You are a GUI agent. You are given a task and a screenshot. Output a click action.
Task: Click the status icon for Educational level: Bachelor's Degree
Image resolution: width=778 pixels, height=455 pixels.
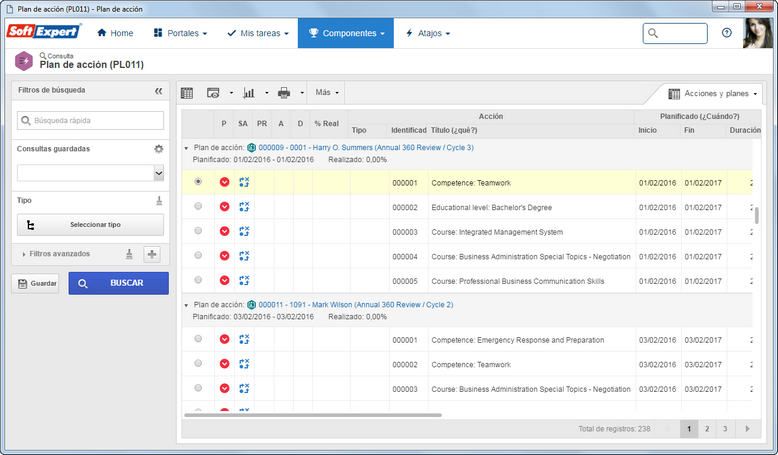(244, 206)
